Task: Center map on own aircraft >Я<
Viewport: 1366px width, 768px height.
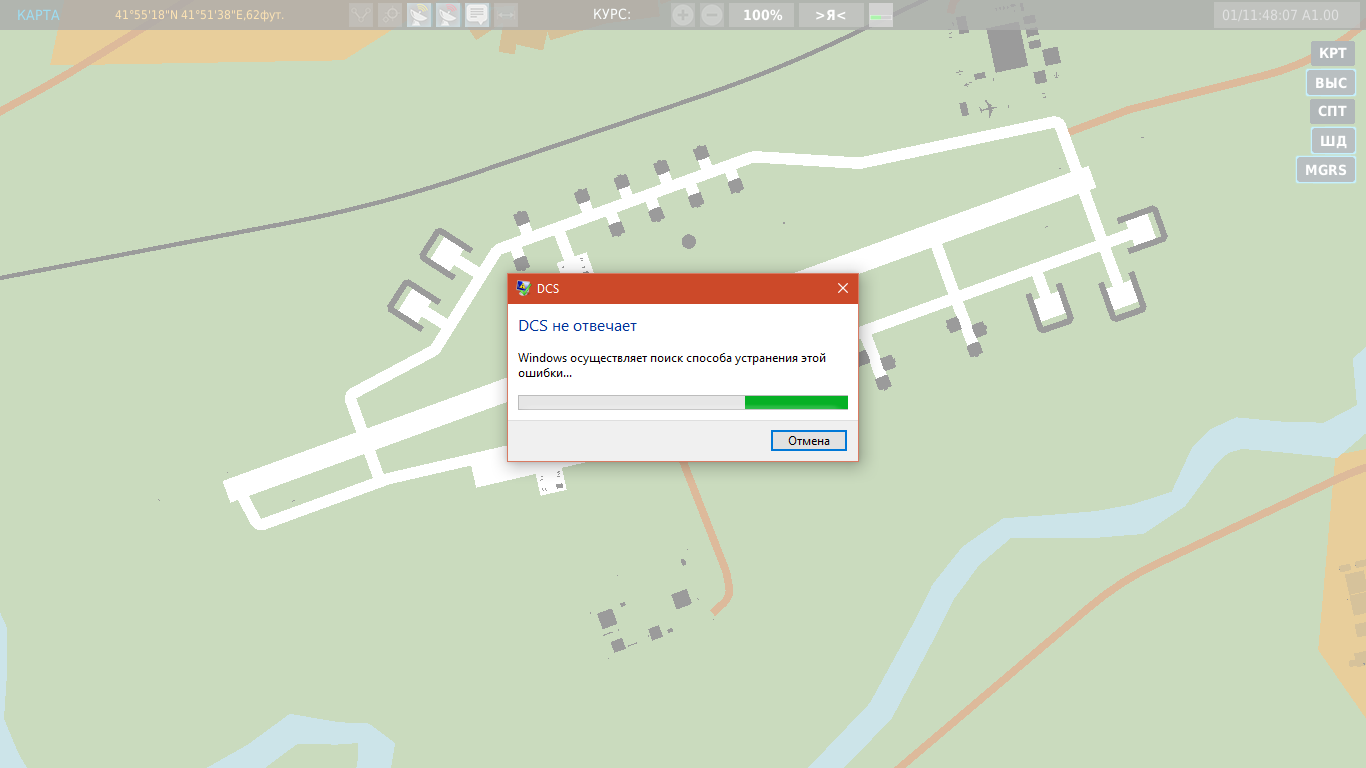Action: [x=831, y=15]
